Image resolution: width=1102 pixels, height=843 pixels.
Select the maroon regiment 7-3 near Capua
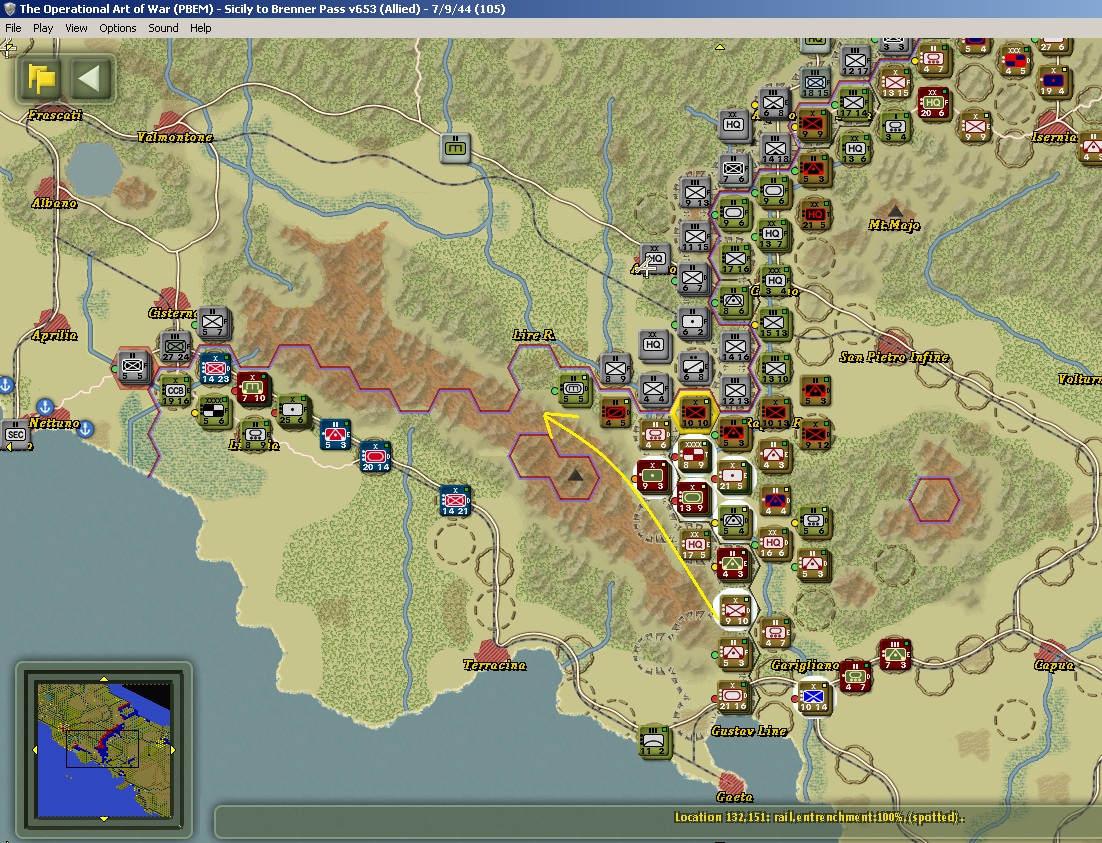pyautogui.click(x=895, y=655)
